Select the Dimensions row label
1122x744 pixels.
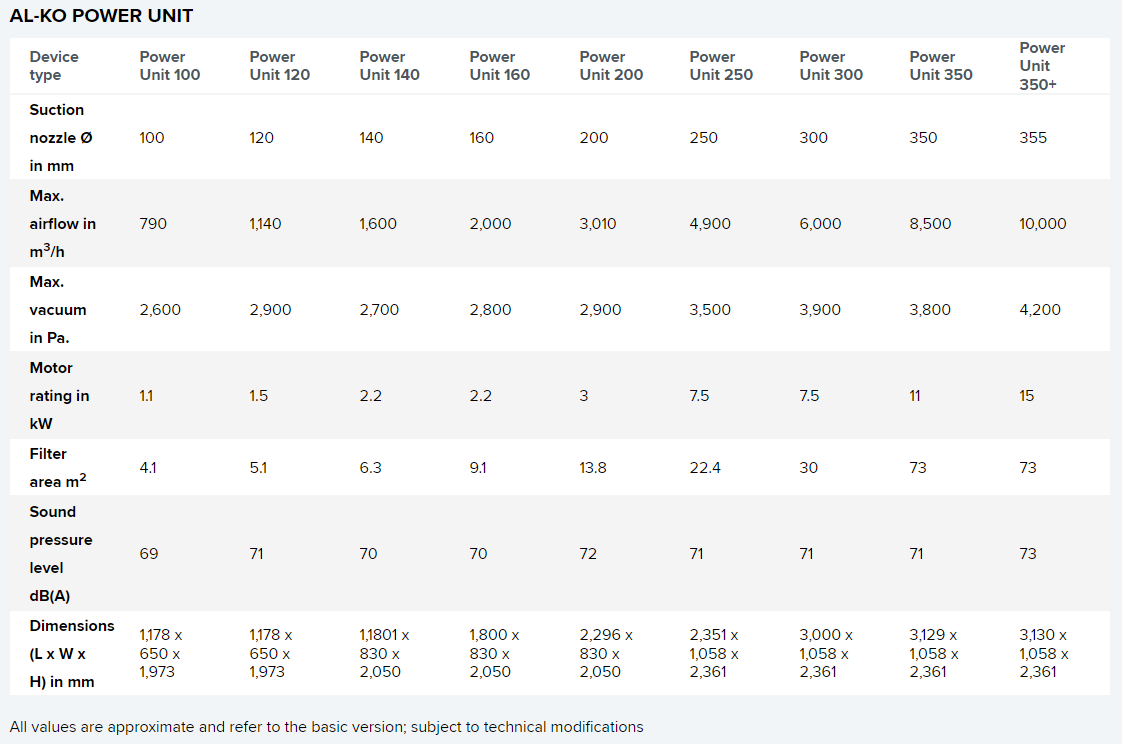[72, 654]
